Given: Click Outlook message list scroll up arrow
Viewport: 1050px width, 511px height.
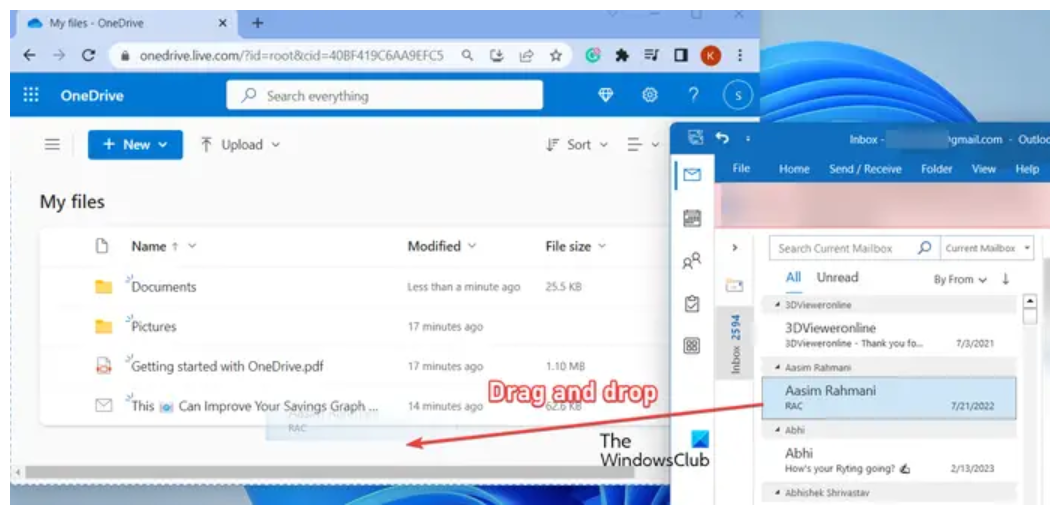Looking at the screenshot, I should [1030, 301].
